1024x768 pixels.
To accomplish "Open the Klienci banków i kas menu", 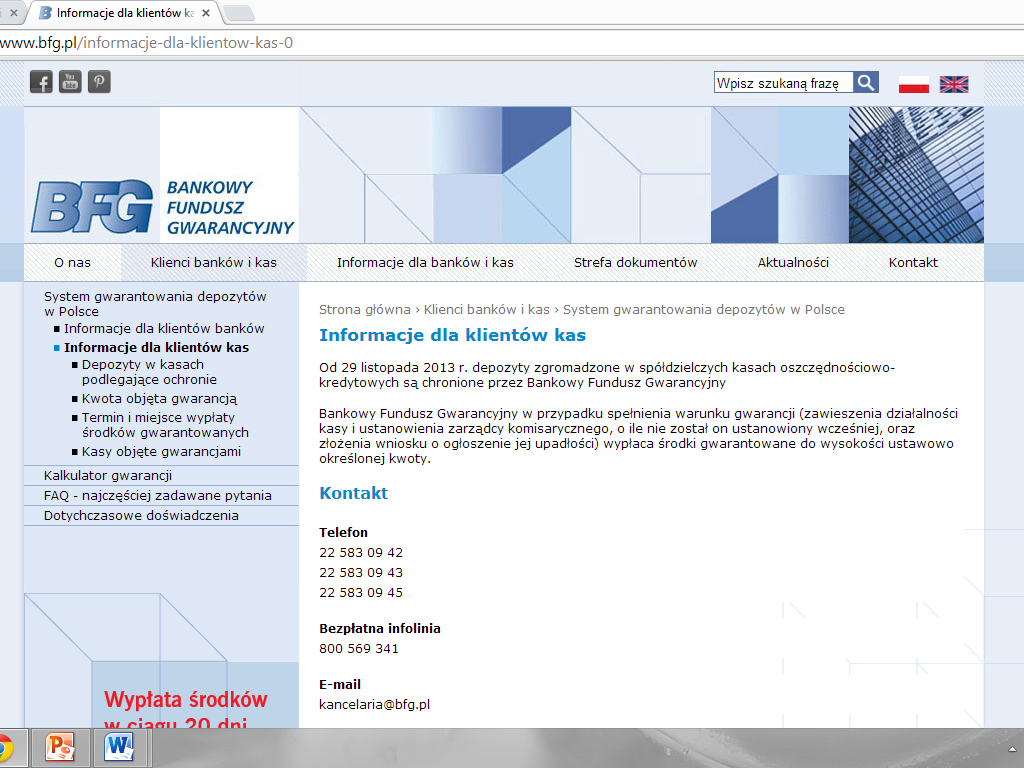I will [x=214, y=263].
